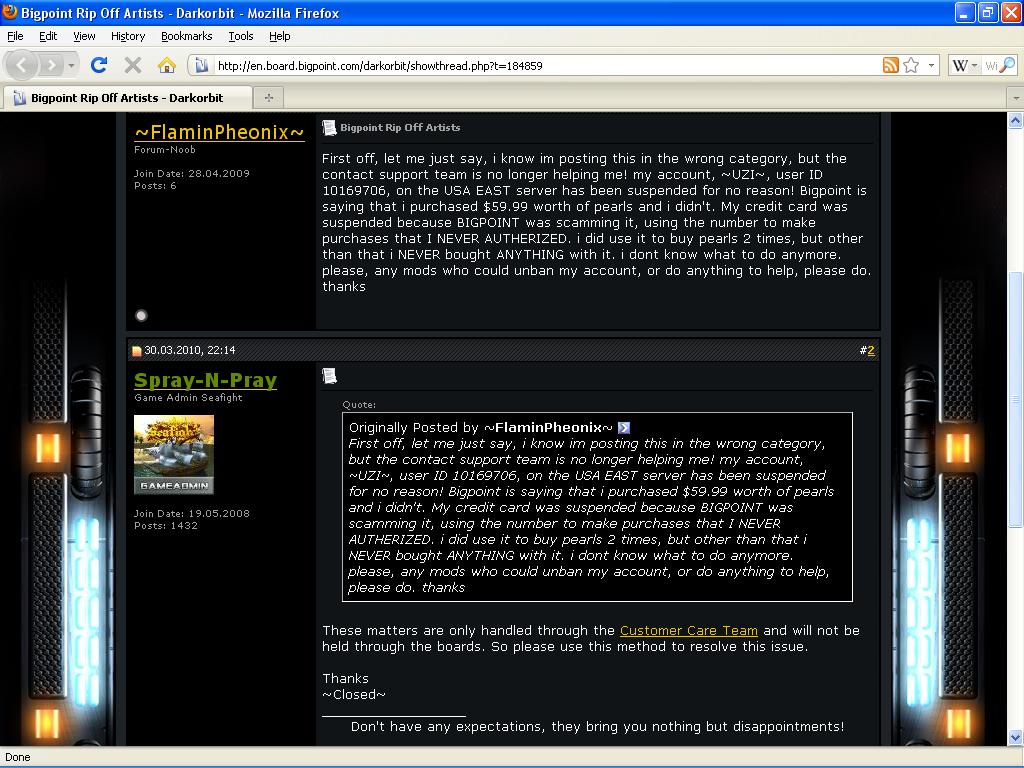Go to the Home page icon

167,65
